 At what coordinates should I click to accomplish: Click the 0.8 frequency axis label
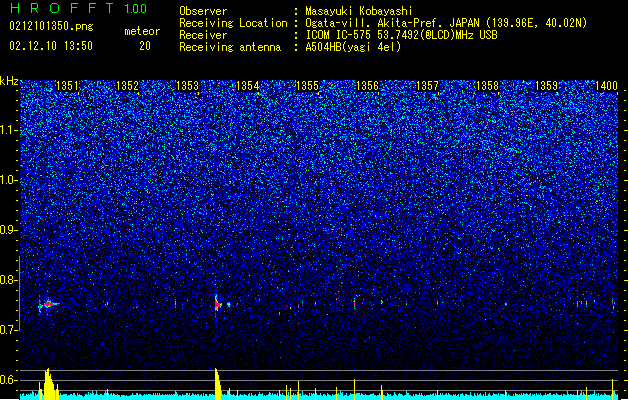coord(9,280)
